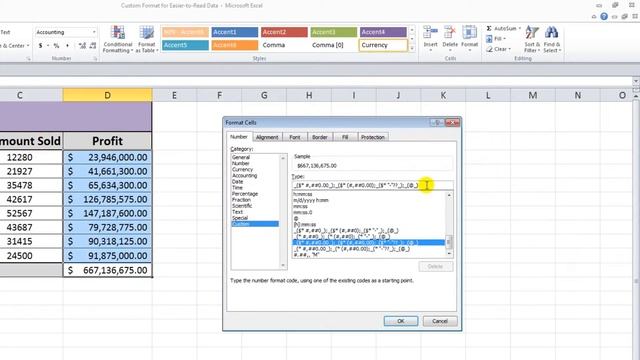Click the AutoSum sigma icon
Image resolution: width=640 pixels, height=360 pixels.
point(489,29)
